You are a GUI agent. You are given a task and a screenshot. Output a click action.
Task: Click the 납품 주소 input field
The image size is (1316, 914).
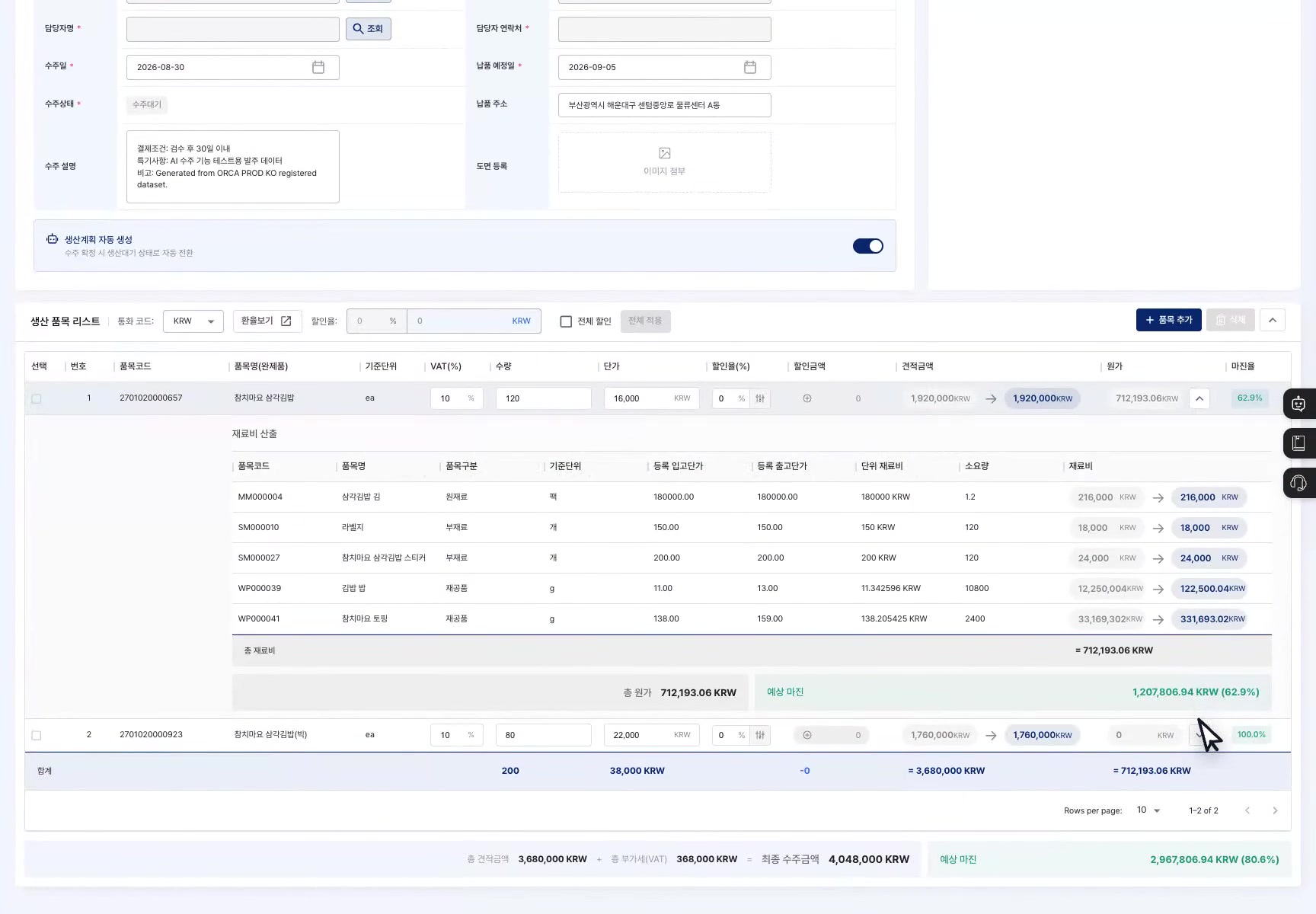(665, 105)
